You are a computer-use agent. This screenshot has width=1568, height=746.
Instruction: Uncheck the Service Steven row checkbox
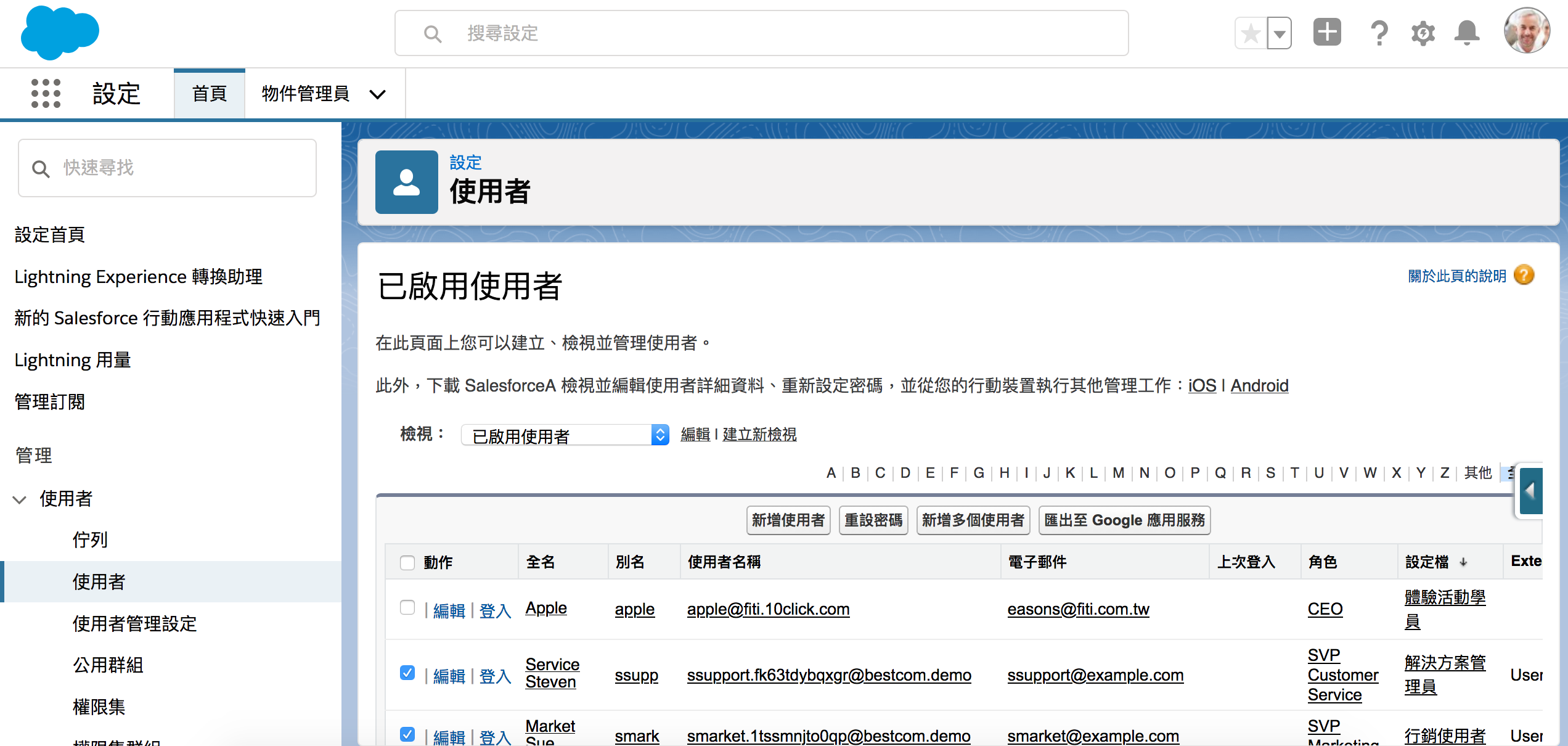[x=407, y=673]
